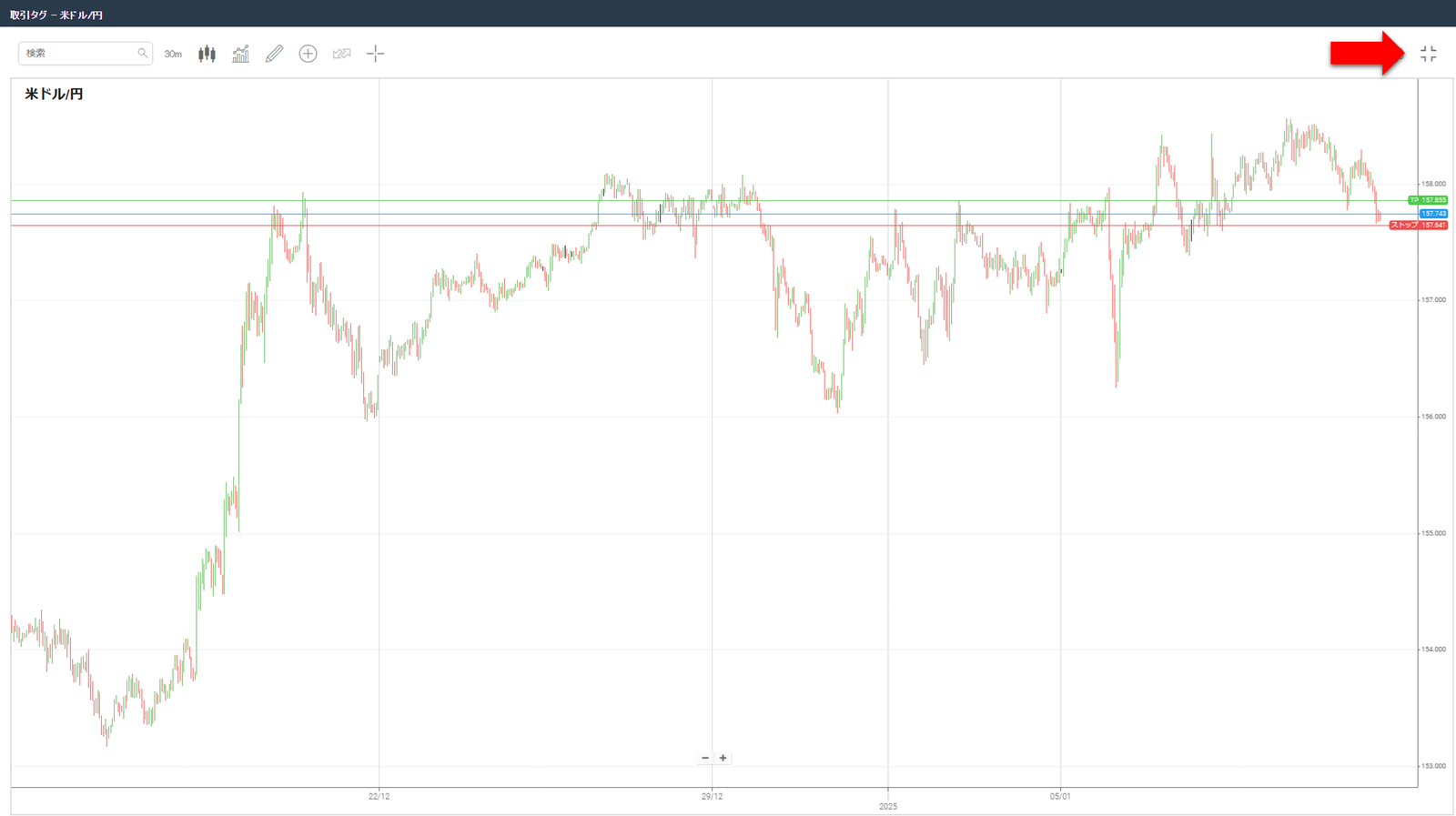Select the green TP 157.855 label
Viewport: 1456px width, 816px height.
pyautogui.click(x=1427, y=200)
